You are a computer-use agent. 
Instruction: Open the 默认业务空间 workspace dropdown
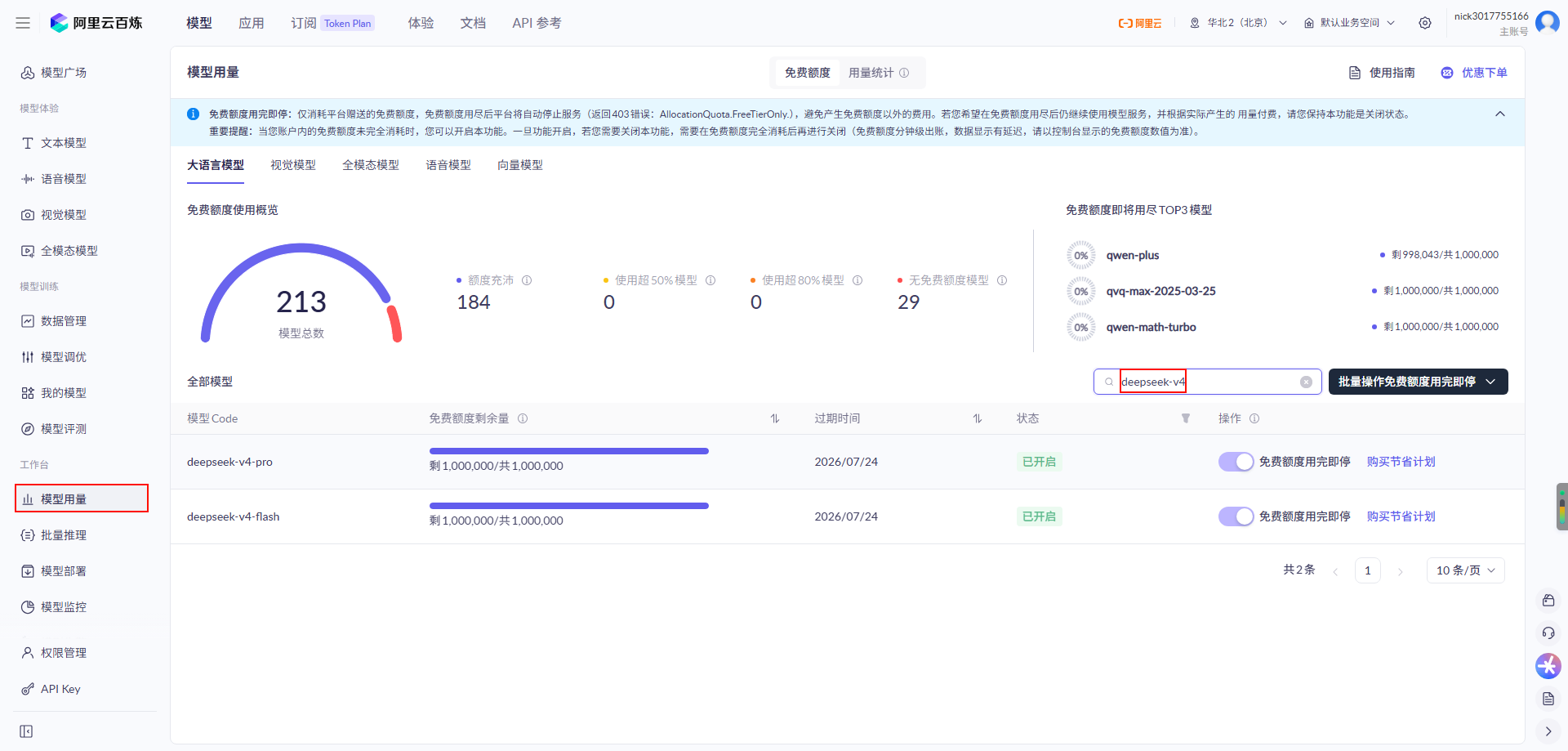[x=1350, y=23]
